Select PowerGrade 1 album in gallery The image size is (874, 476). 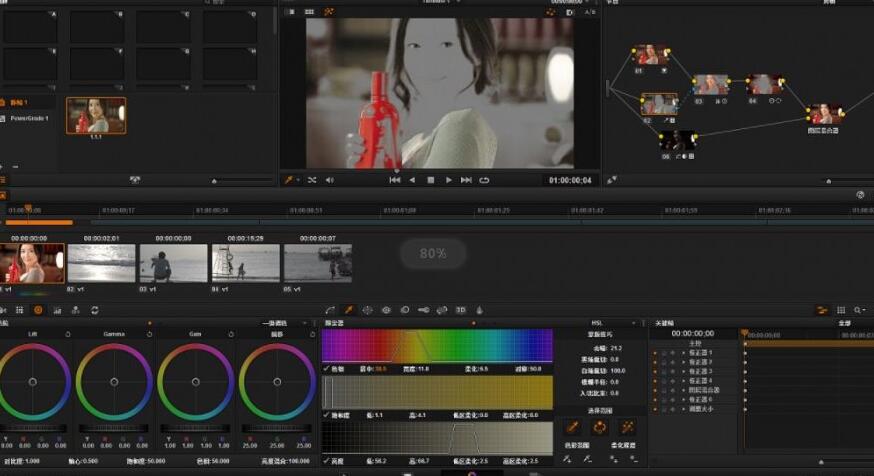[x=29, y=118]
